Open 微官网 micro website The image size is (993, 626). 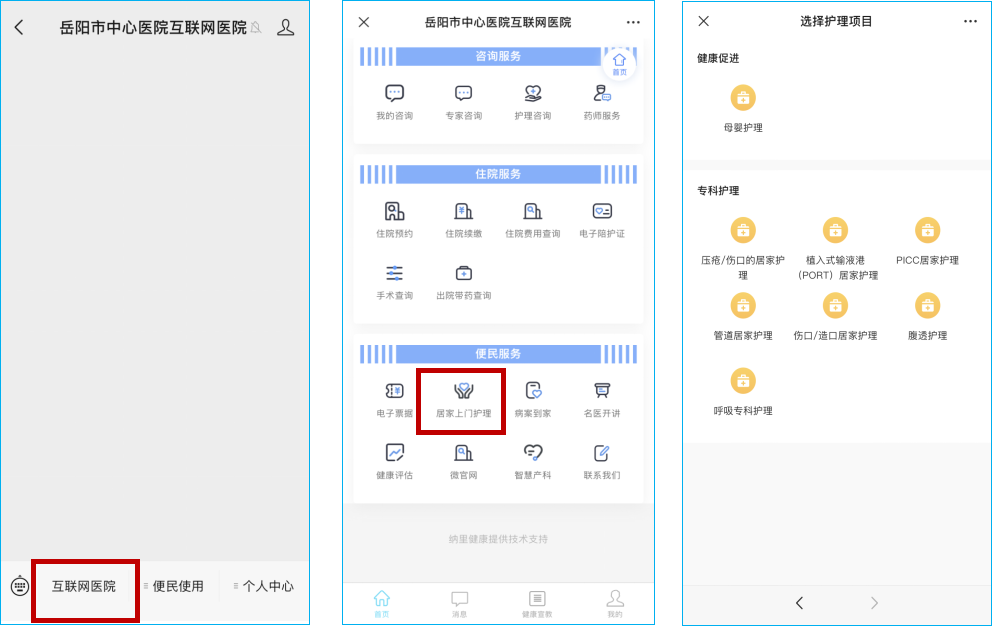point(464,462)
